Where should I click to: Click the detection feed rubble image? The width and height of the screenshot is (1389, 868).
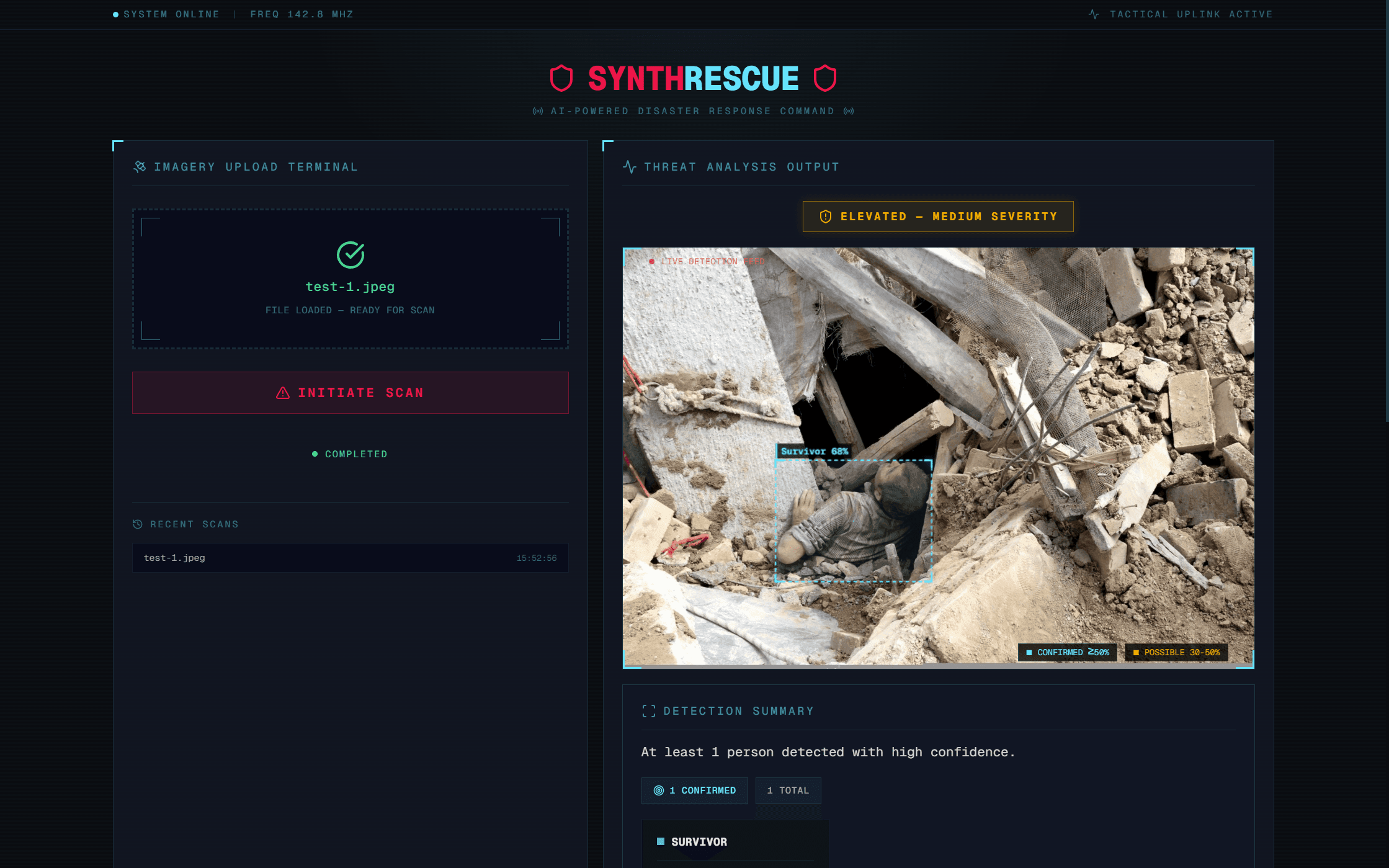coord(938,458)
